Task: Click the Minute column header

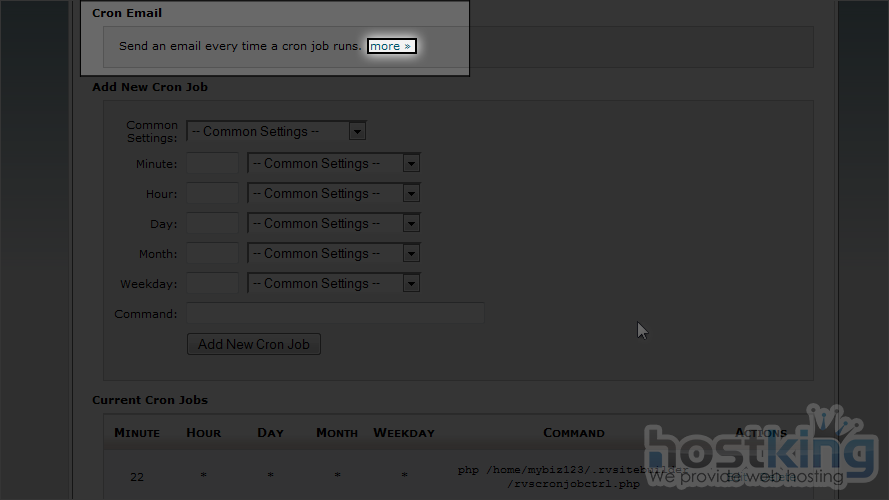Action: [x=137, y=433]
